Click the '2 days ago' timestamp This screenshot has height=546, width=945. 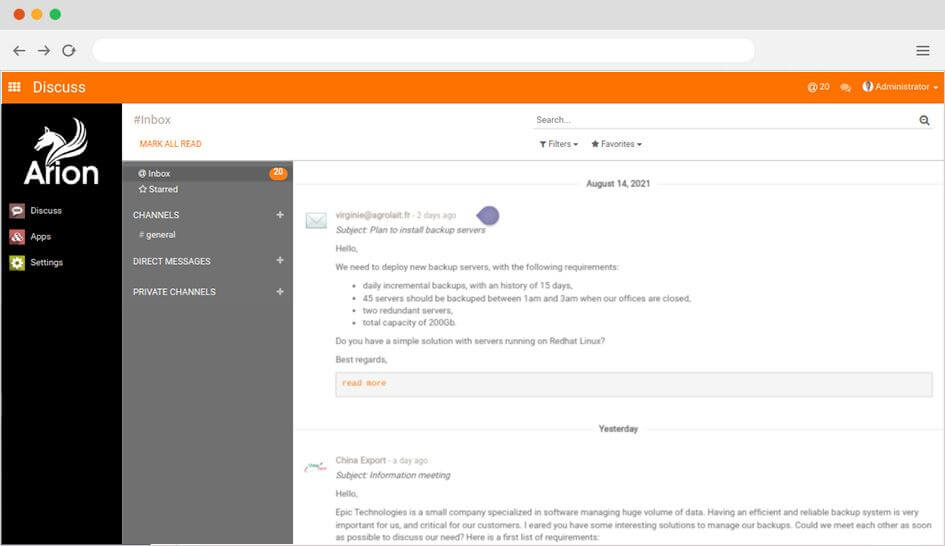(x=436, y=216)
